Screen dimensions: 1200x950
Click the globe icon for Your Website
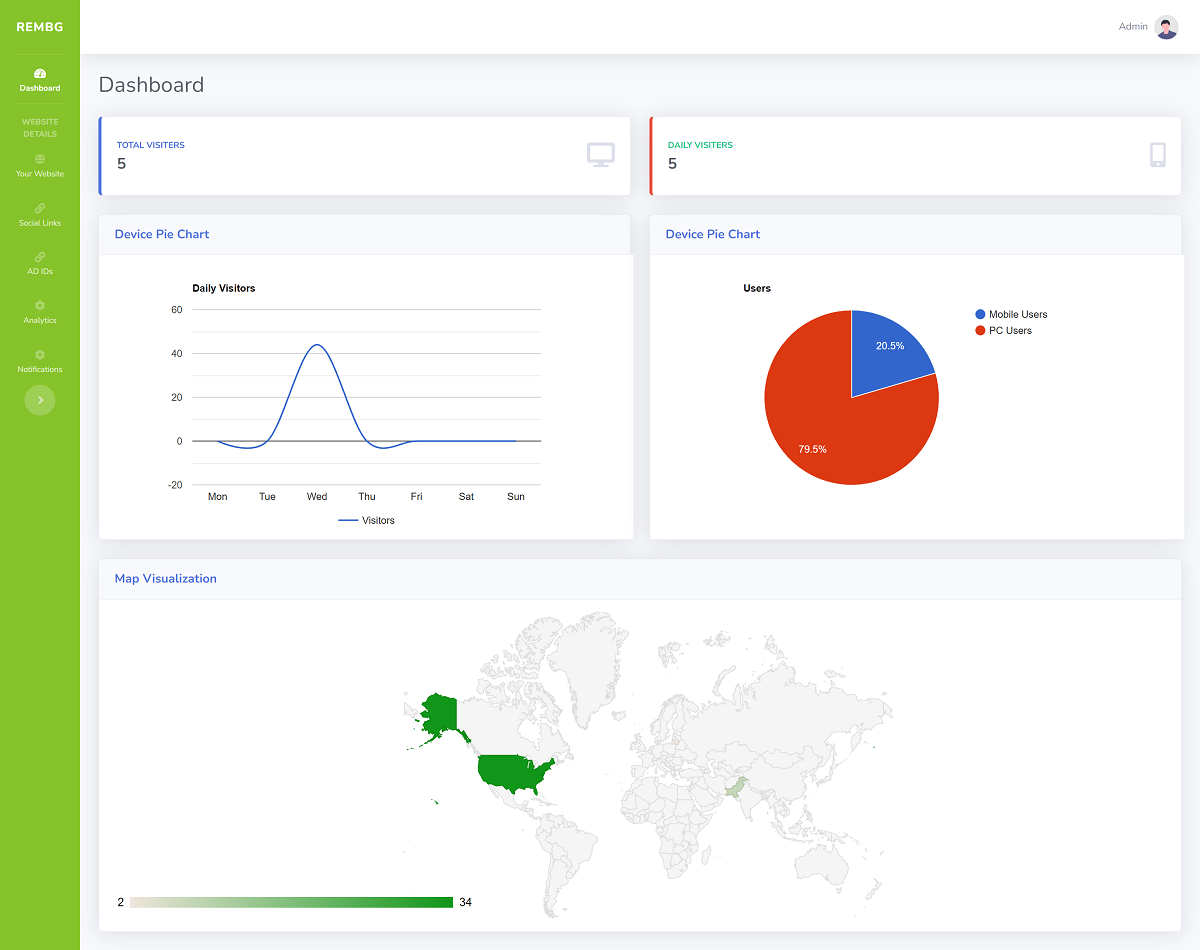point(40,159)
